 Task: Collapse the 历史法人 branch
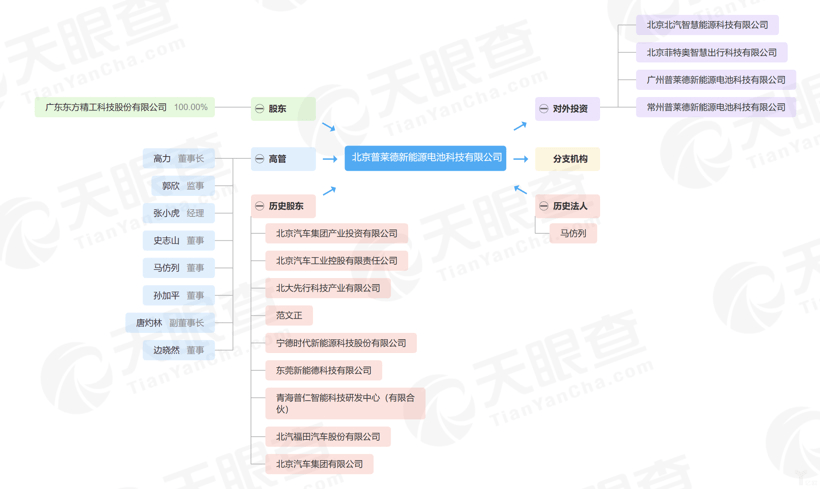coord(544,206)
